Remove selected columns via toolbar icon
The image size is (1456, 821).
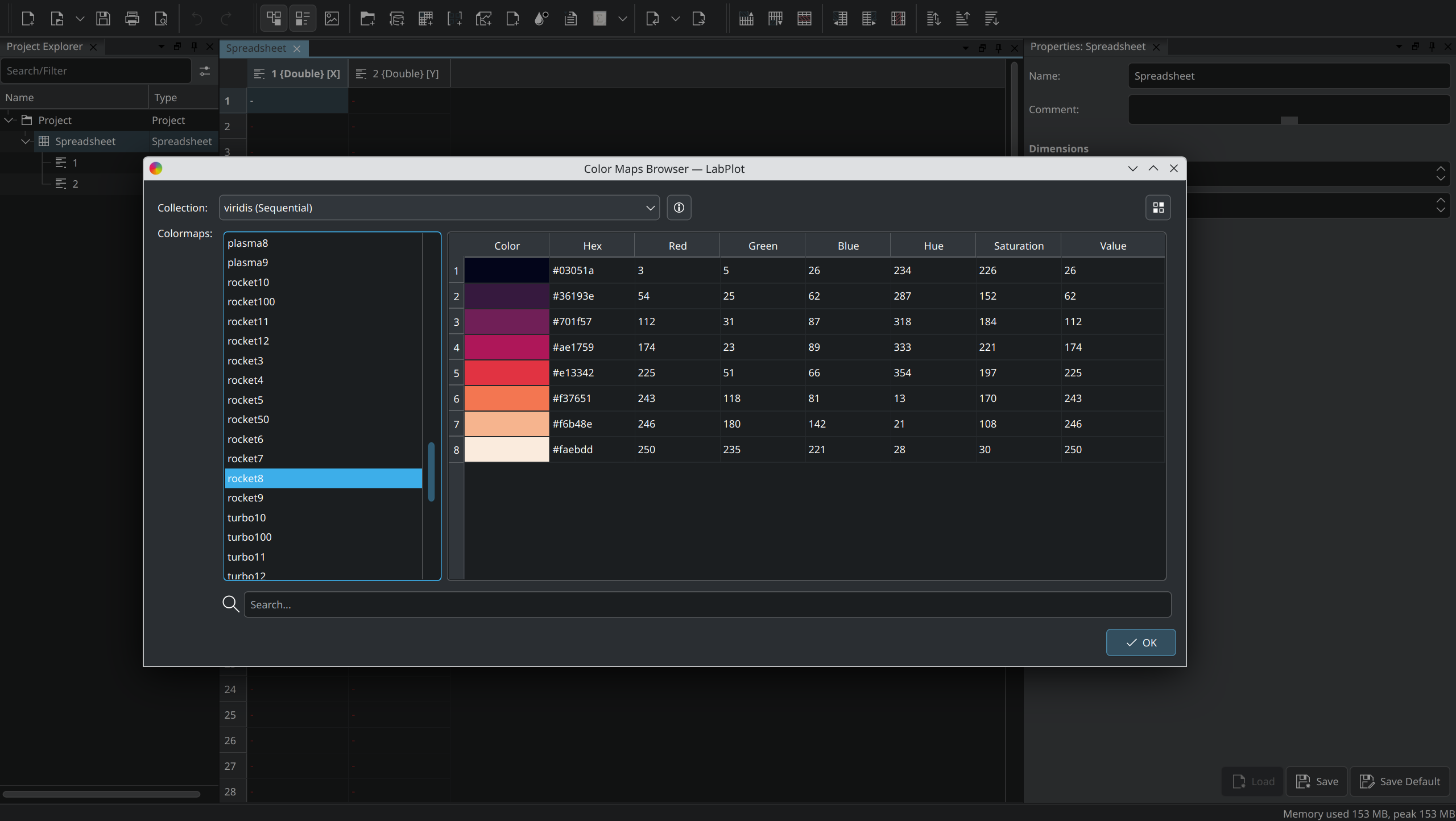coord(898,18)
